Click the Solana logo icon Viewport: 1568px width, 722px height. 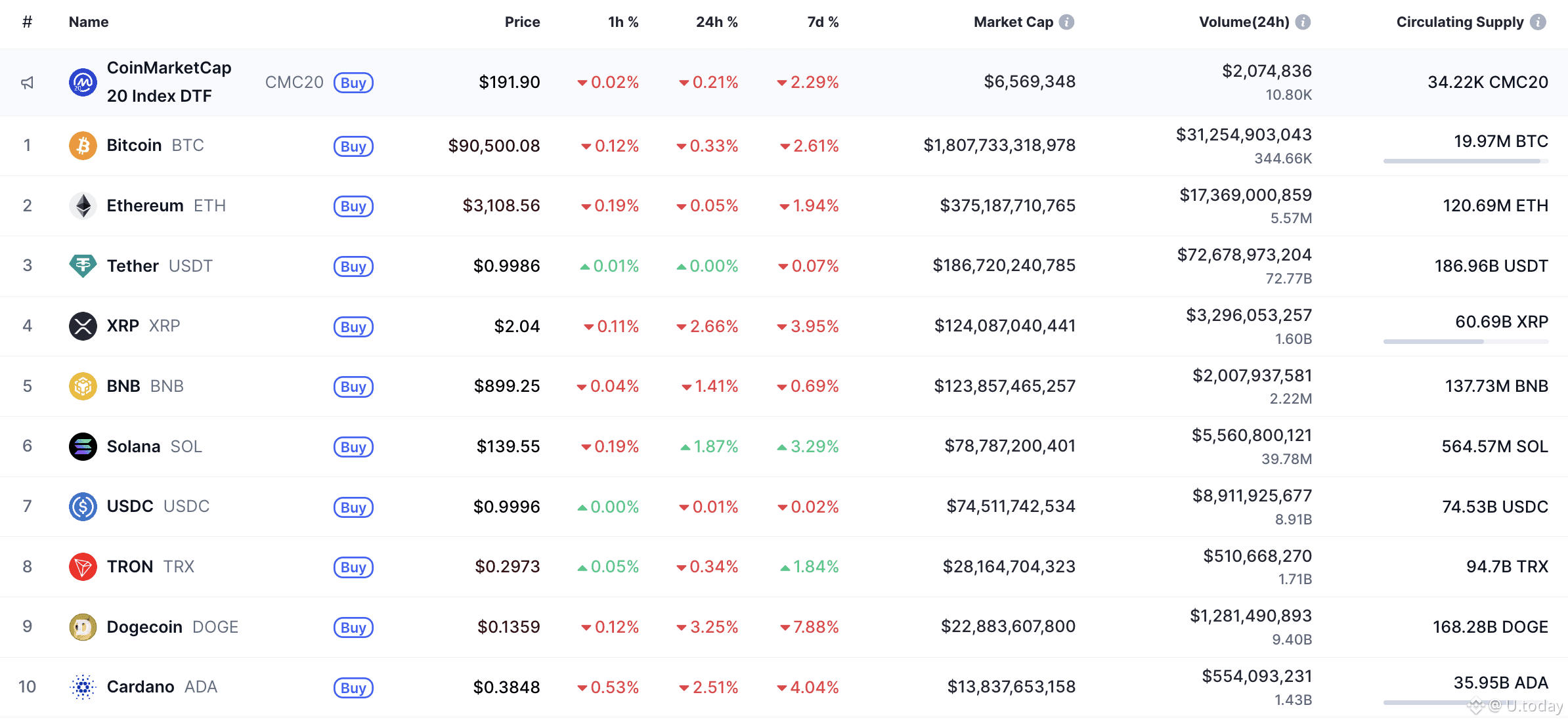83,447
